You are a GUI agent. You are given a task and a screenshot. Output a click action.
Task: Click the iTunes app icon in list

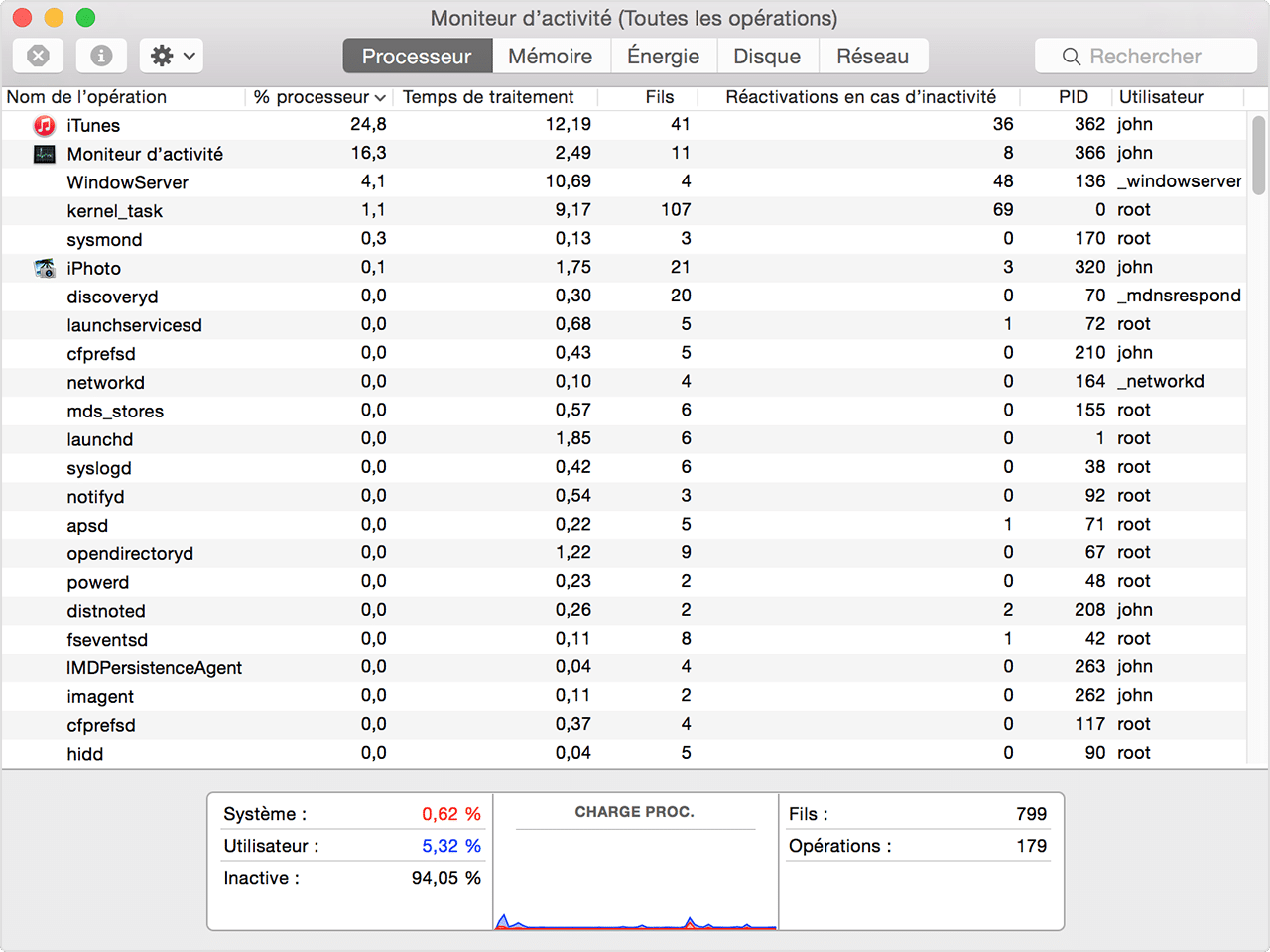(45, 125)
